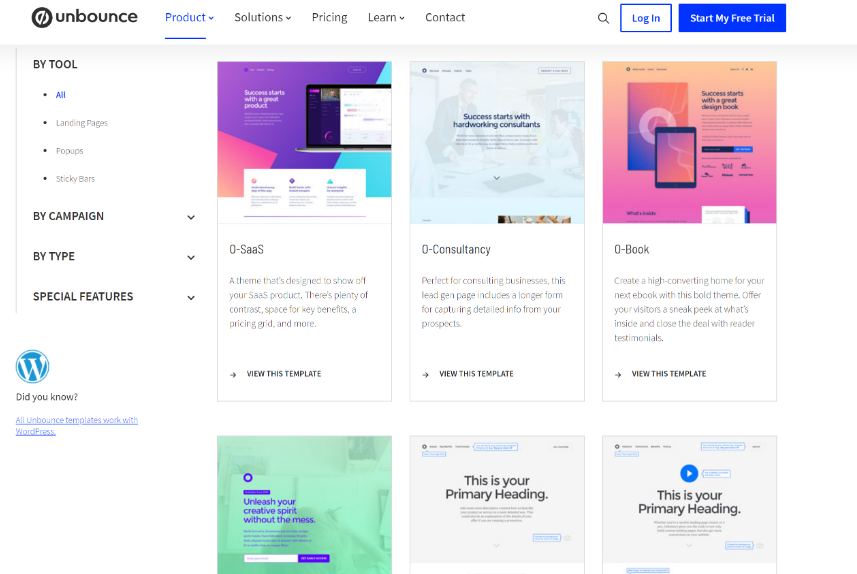Open the Contact menu item
This screenshot has height=574, width=857.
click(445, 18)
